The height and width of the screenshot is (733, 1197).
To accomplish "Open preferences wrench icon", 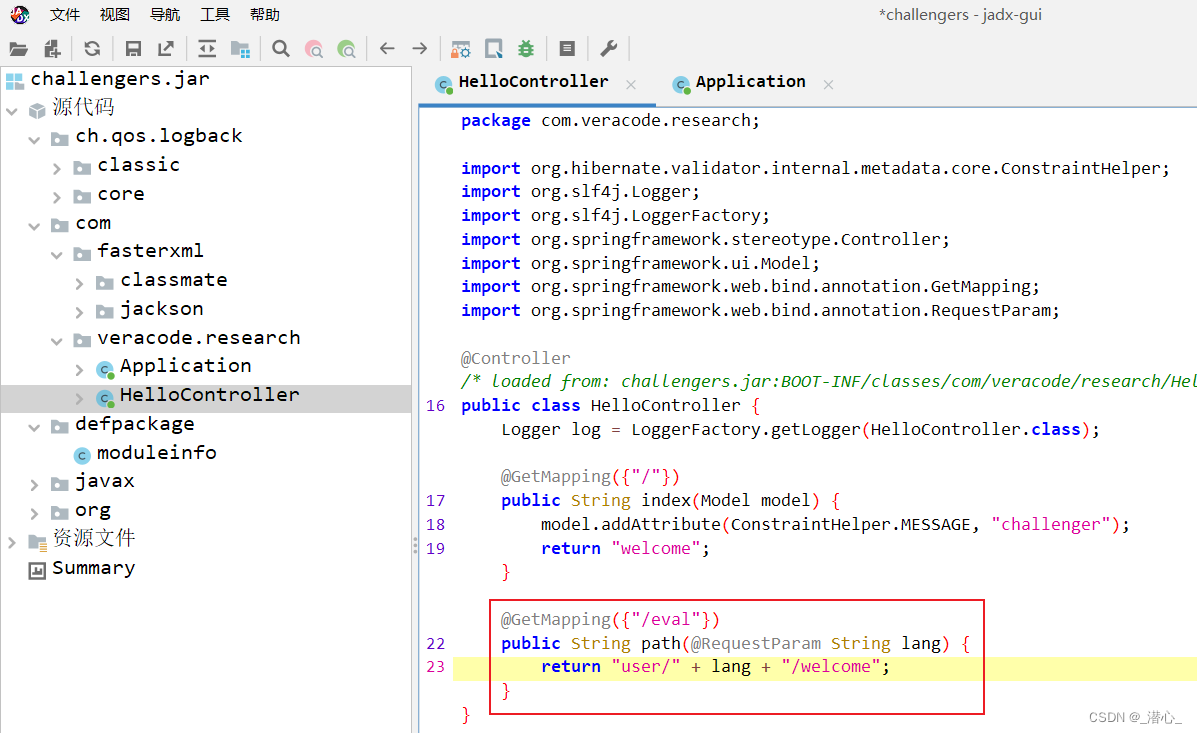I will (608, 49).
